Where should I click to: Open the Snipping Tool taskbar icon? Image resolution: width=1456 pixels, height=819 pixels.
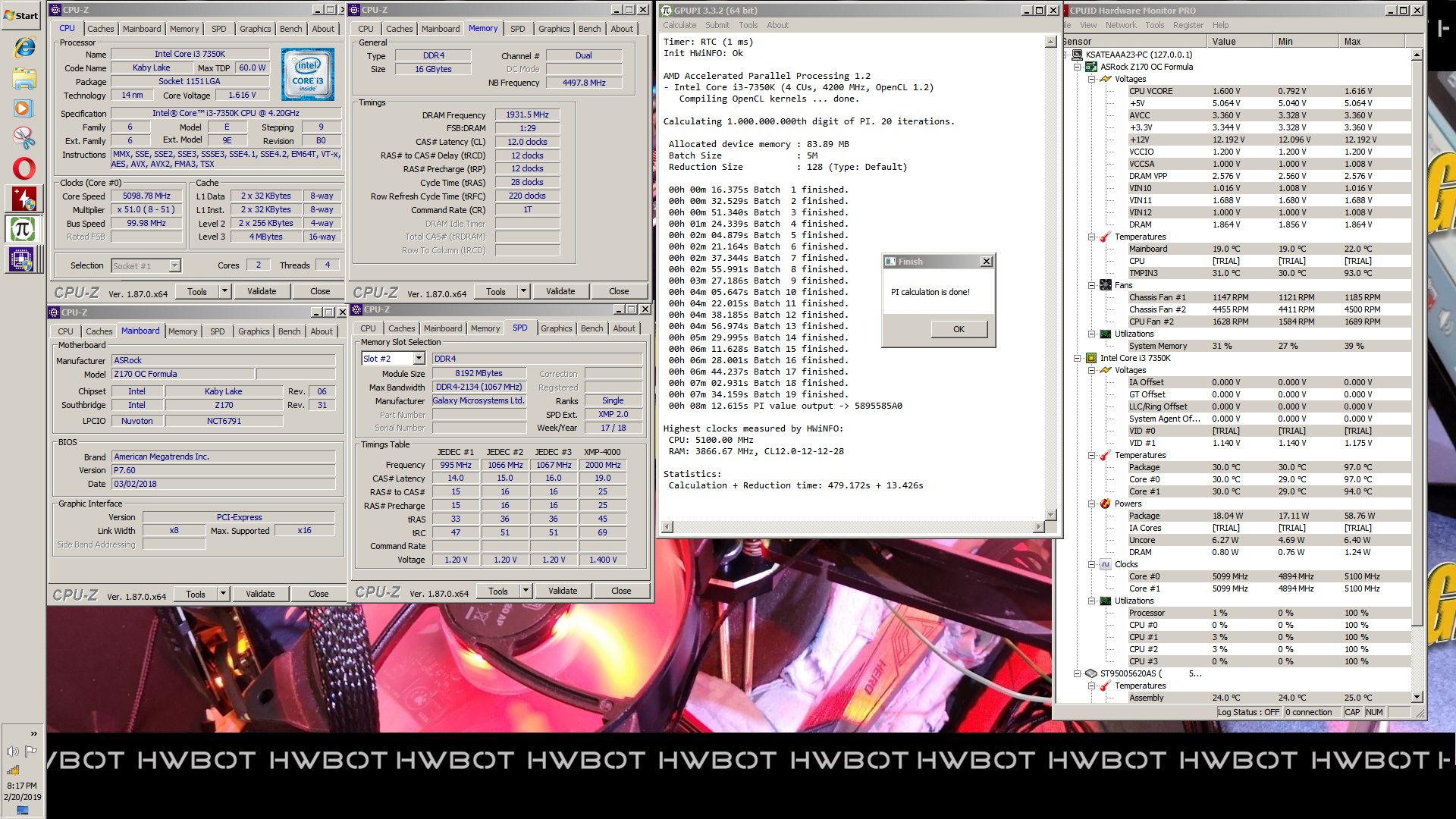[24, 137]
